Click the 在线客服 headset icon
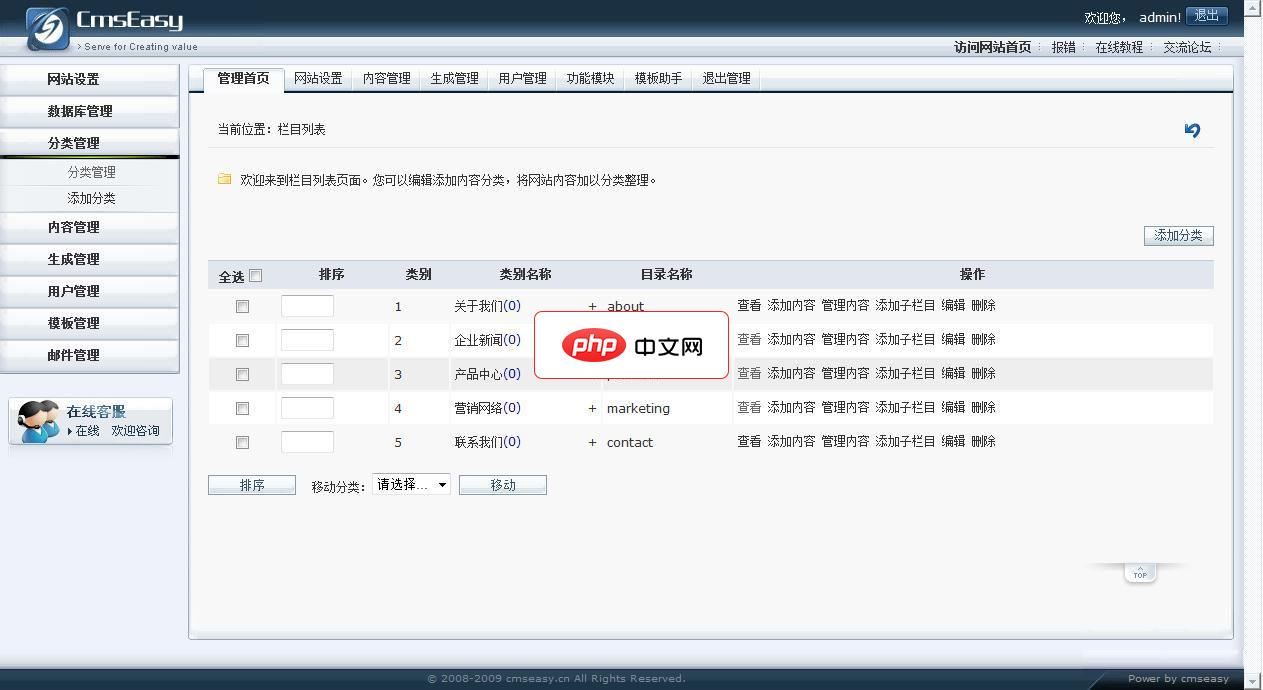The image size is (1263, 690). coord(35,419)
